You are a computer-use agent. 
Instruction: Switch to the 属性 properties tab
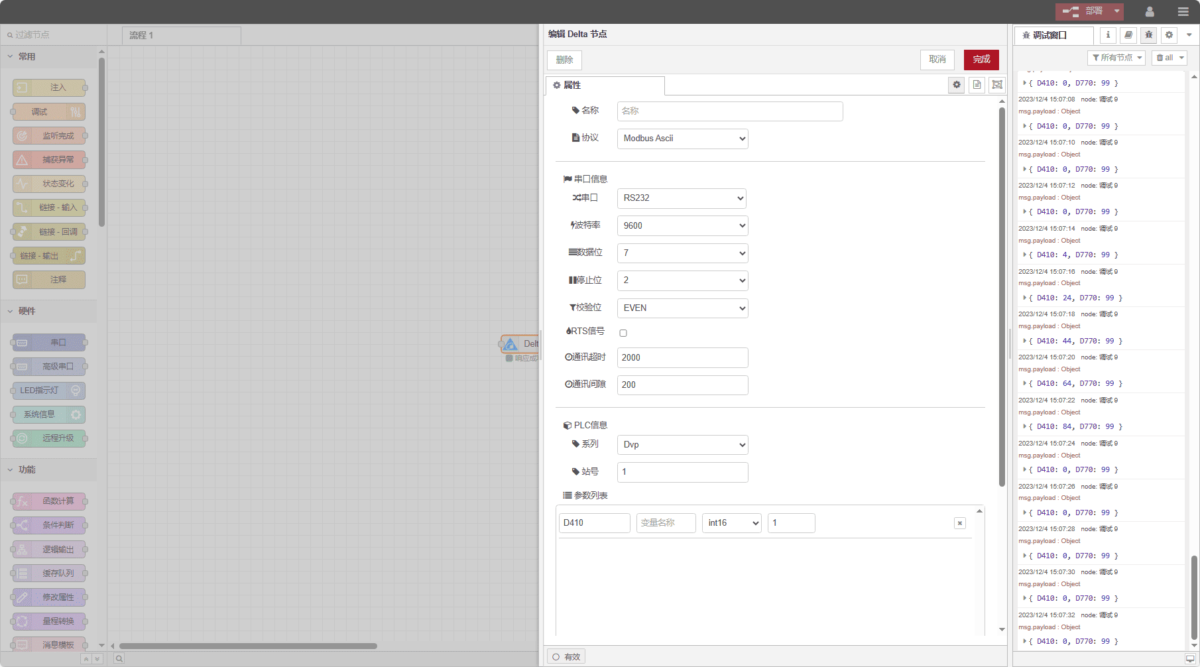604,86
